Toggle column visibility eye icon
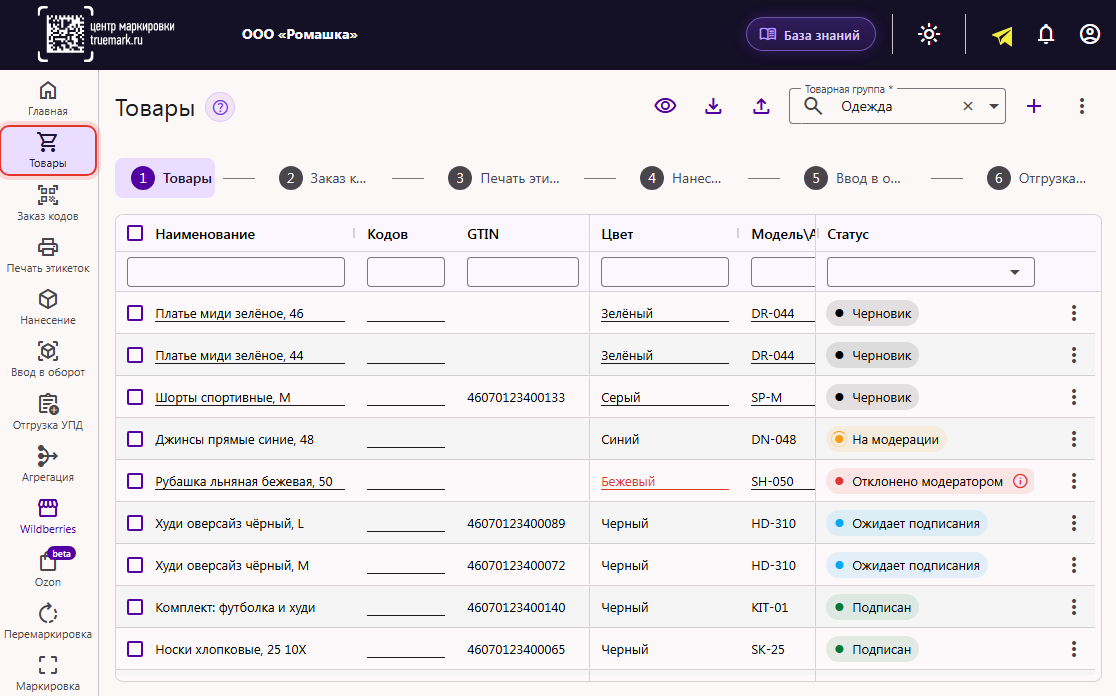 pyautogui.click(x=665, y=106)
